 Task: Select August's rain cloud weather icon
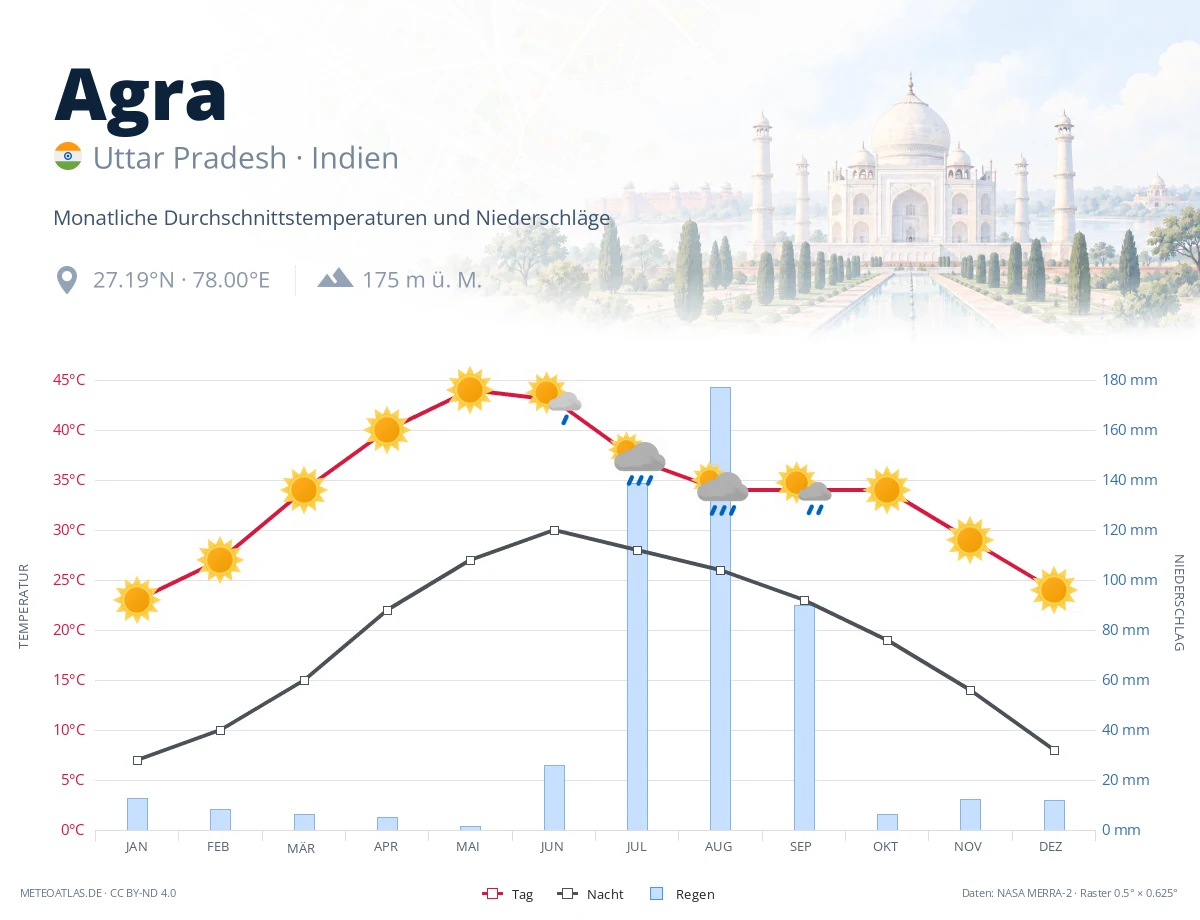[x=721, y=489]
